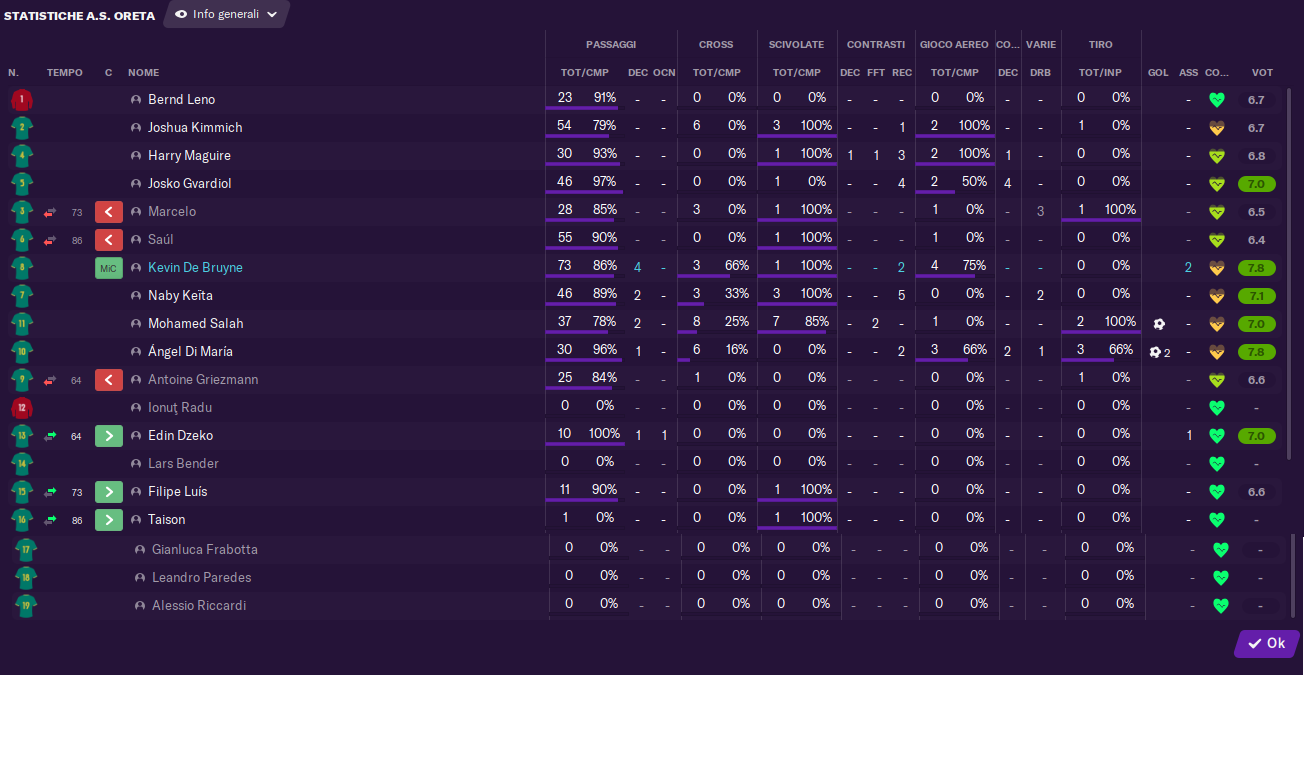Image resolution: width=1310 pixels, height=765 pixels.
Task: Click the GIOCO AEREO group header
Action: (x=954, y=45)
